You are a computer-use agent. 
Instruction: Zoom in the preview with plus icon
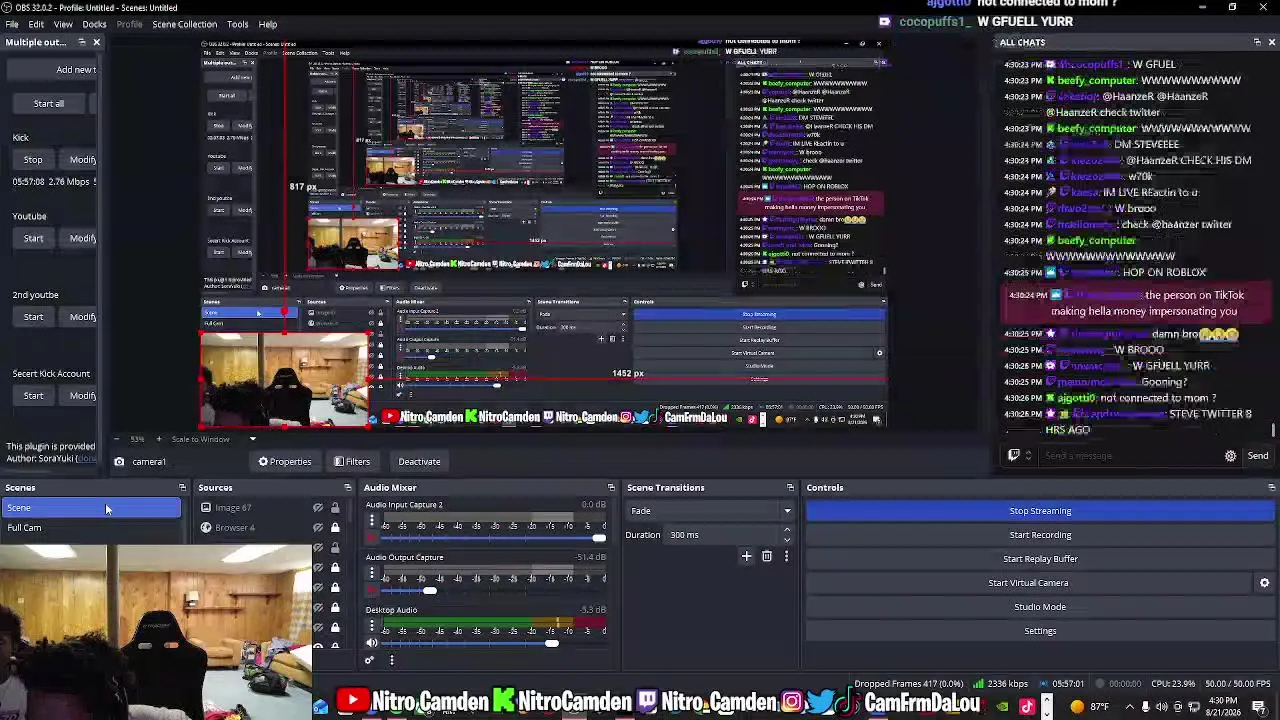[x=158, y=439]
